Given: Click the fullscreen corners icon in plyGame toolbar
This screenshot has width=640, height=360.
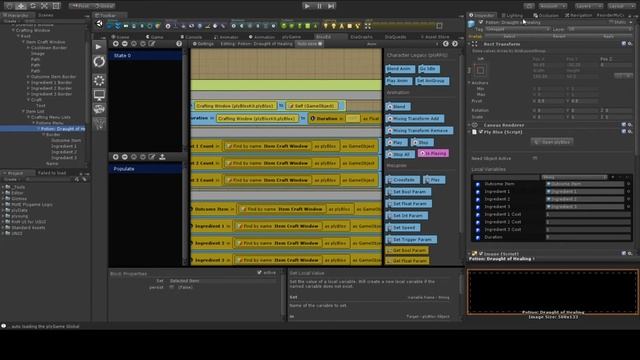Looking at the screenshot, I should [x=368, y=26].
